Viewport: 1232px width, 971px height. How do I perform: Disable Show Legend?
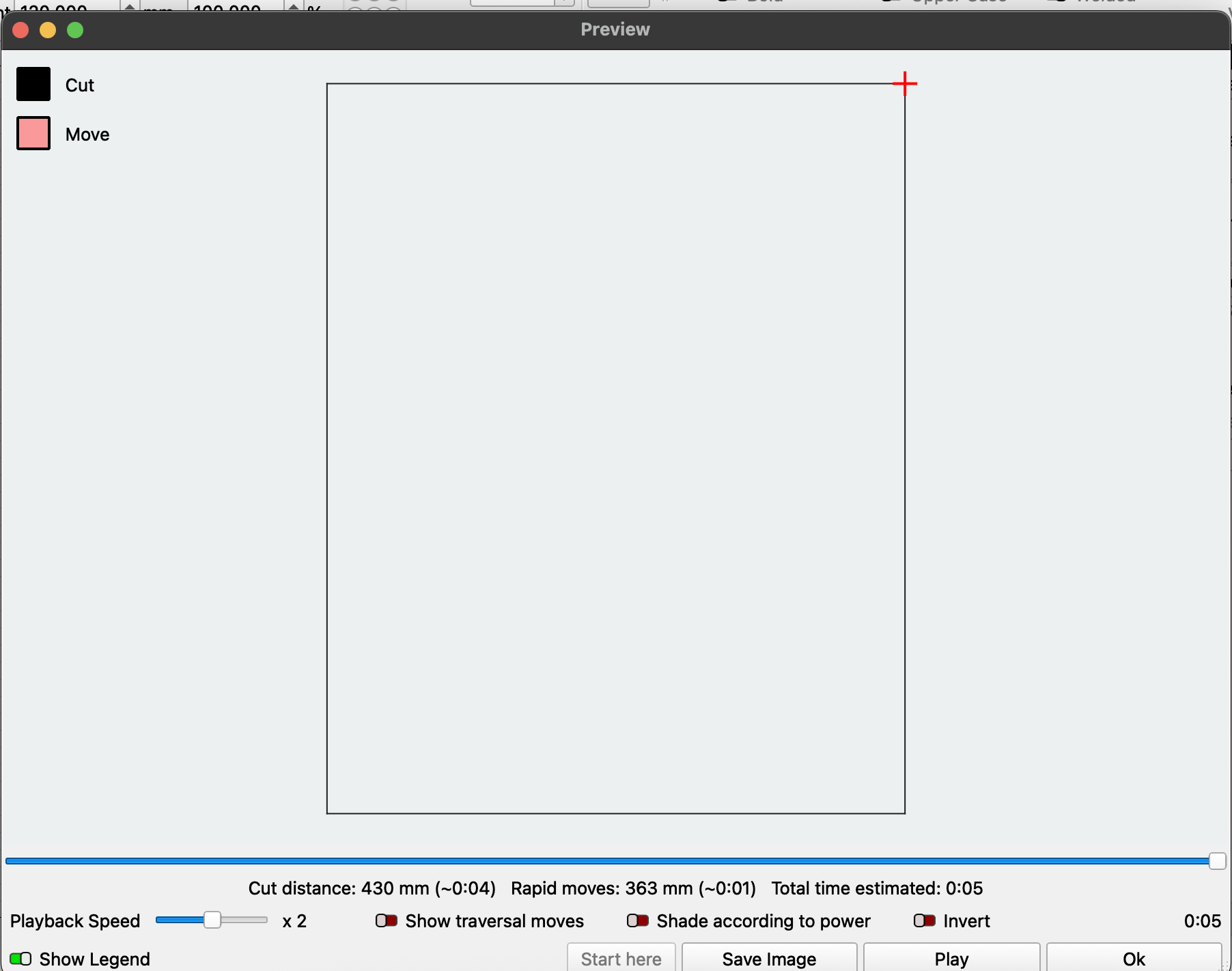click(20, 958)
